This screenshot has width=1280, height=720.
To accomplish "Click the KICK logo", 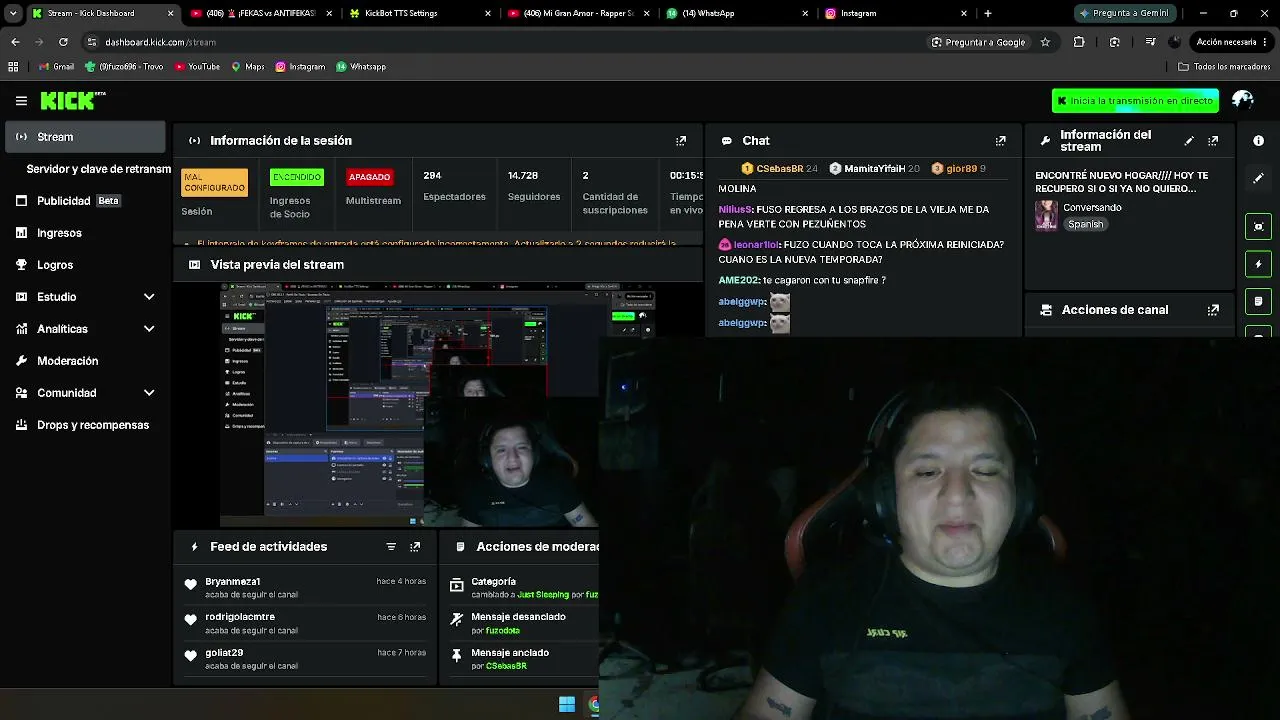I will 72,100.
